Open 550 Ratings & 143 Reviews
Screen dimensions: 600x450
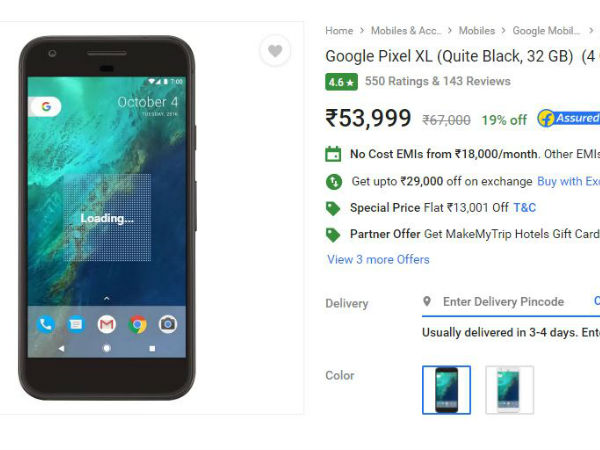437,81
